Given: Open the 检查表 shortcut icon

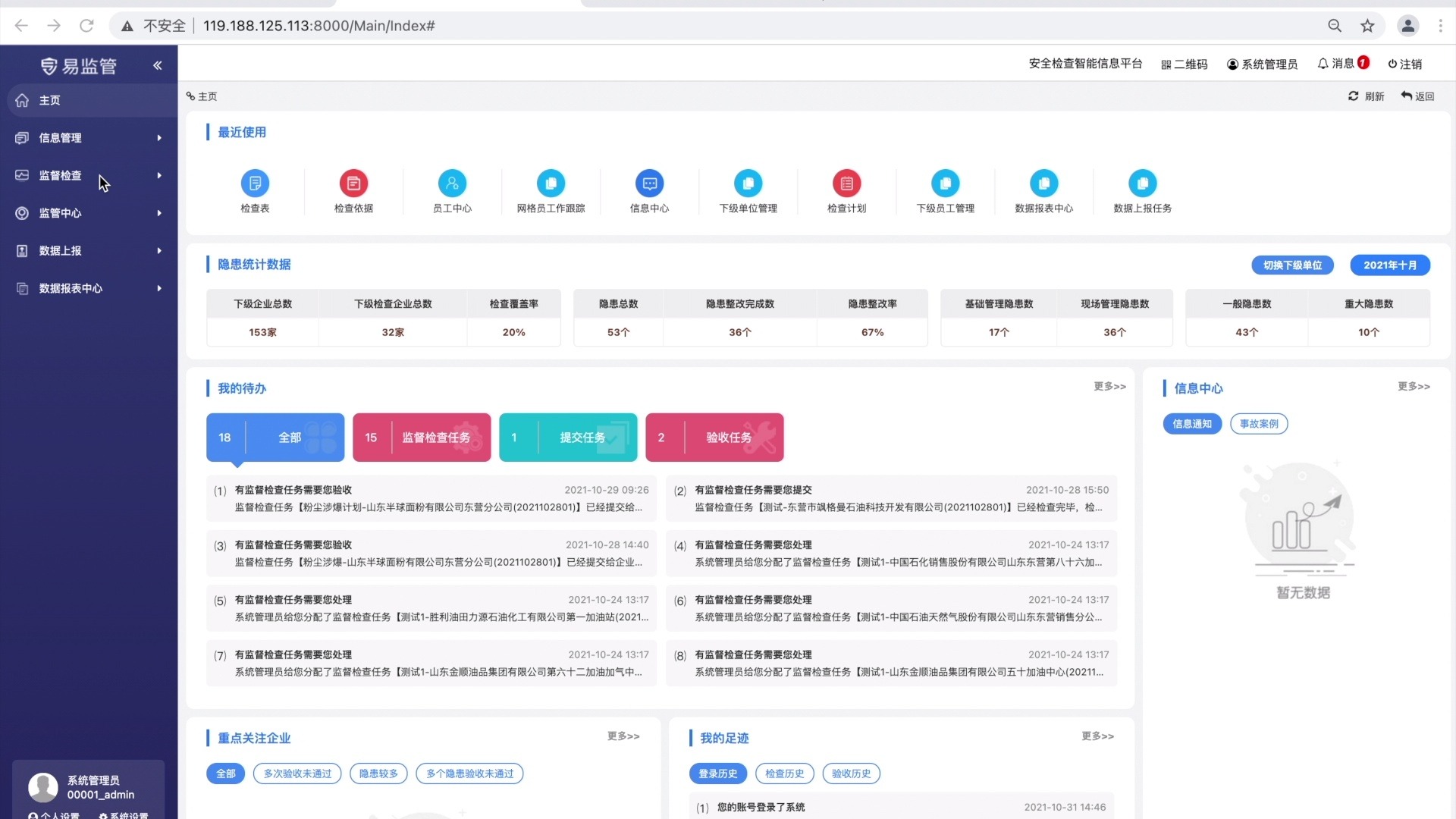Looking at the screenshot, I should 255,184.
